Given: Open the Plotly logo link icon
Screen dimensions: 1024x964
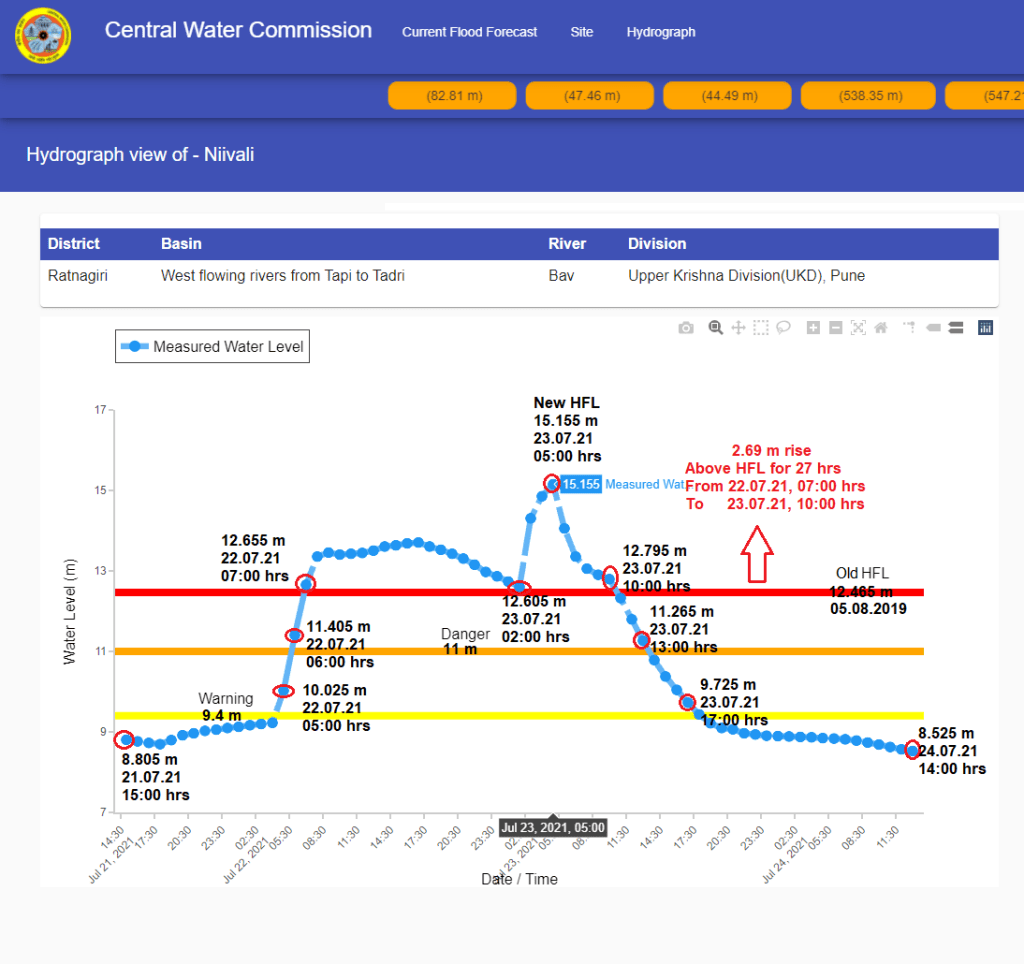Looking at the screenshot, I should [x=985, y=328].
